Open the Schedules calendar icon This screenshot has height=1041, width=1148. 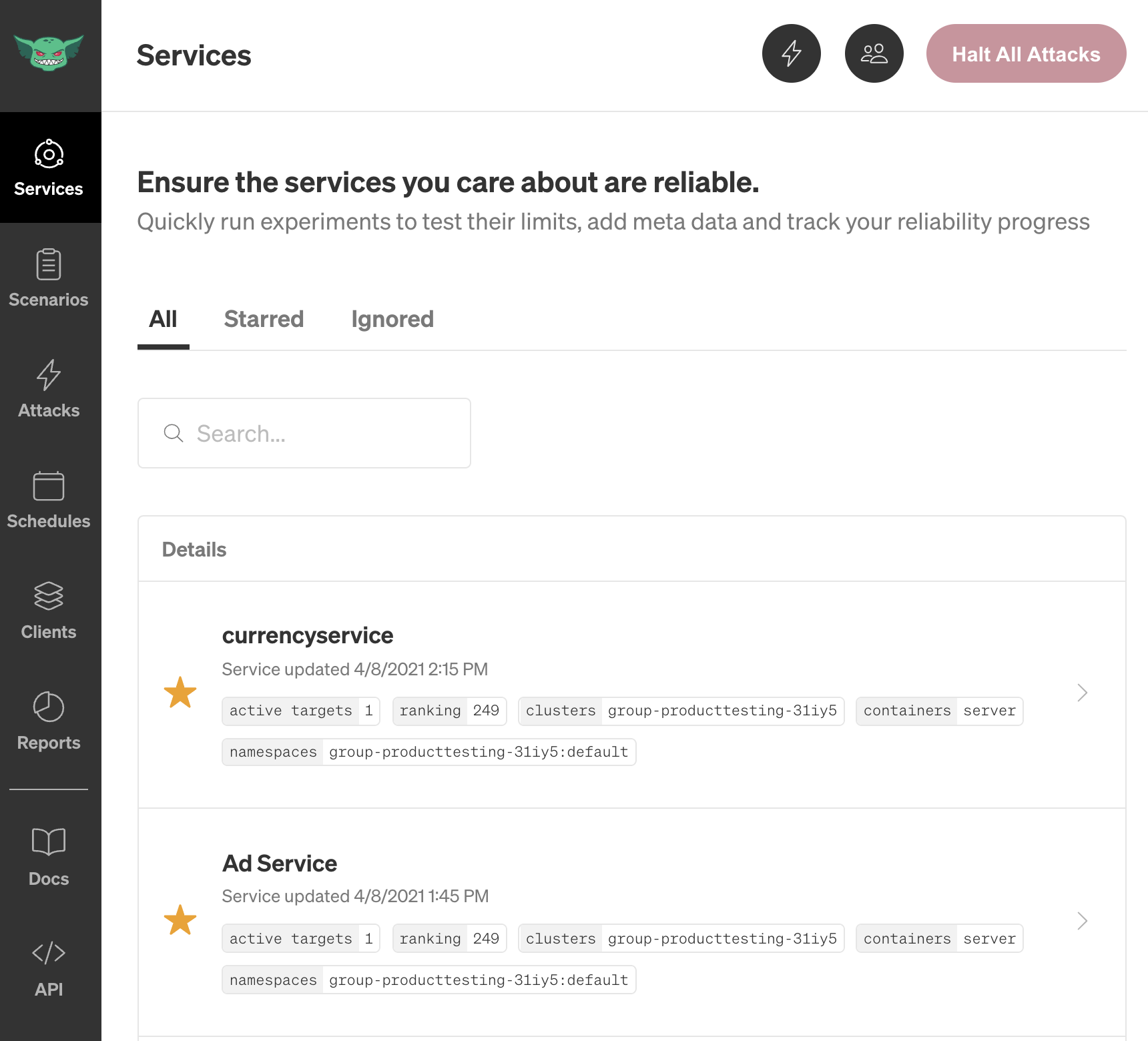[x=48, y=497]
